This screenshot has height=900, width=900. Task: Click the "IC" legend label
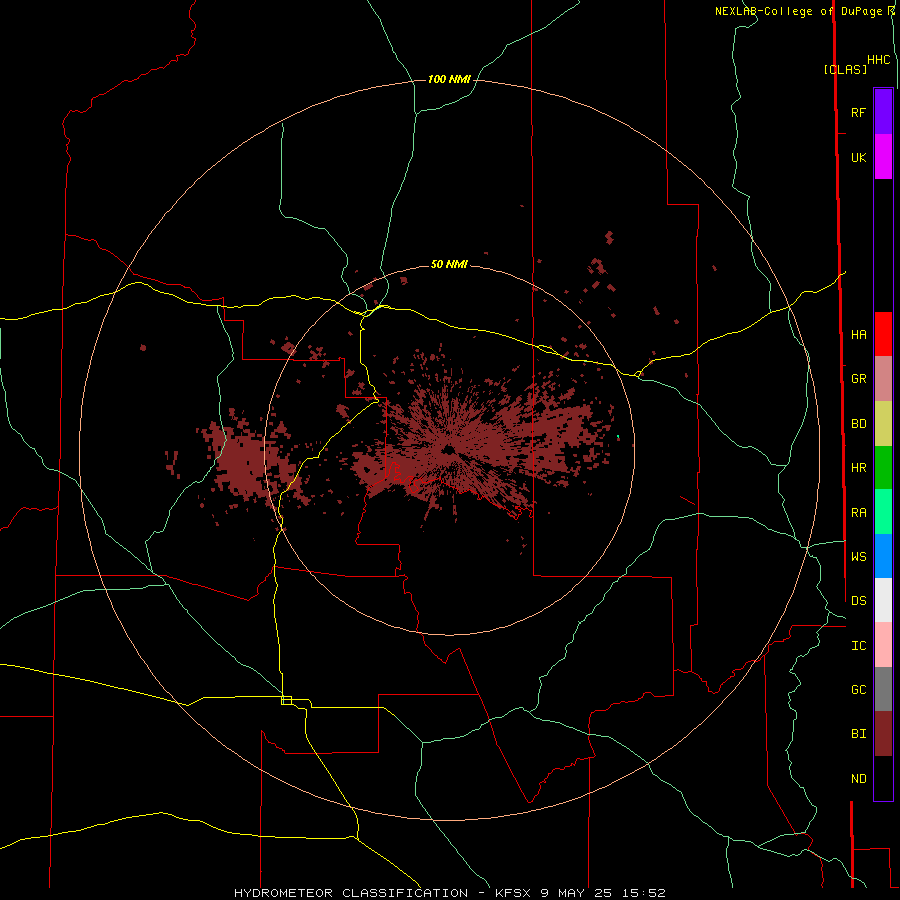point(859,646)
